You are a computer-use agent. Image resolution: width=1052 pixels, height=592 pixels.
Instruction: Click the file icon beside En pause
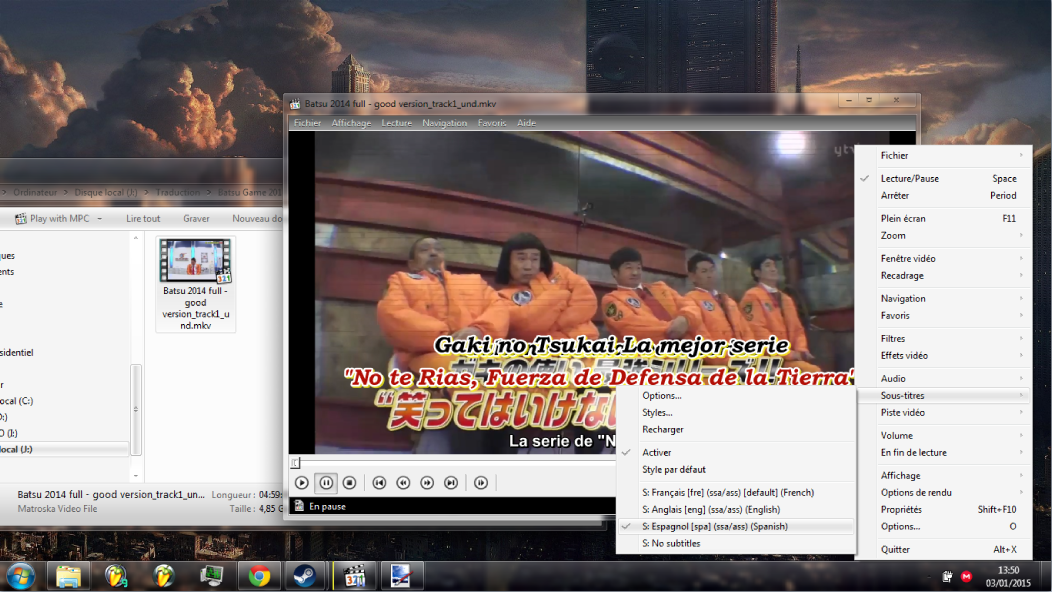[299, 506]
